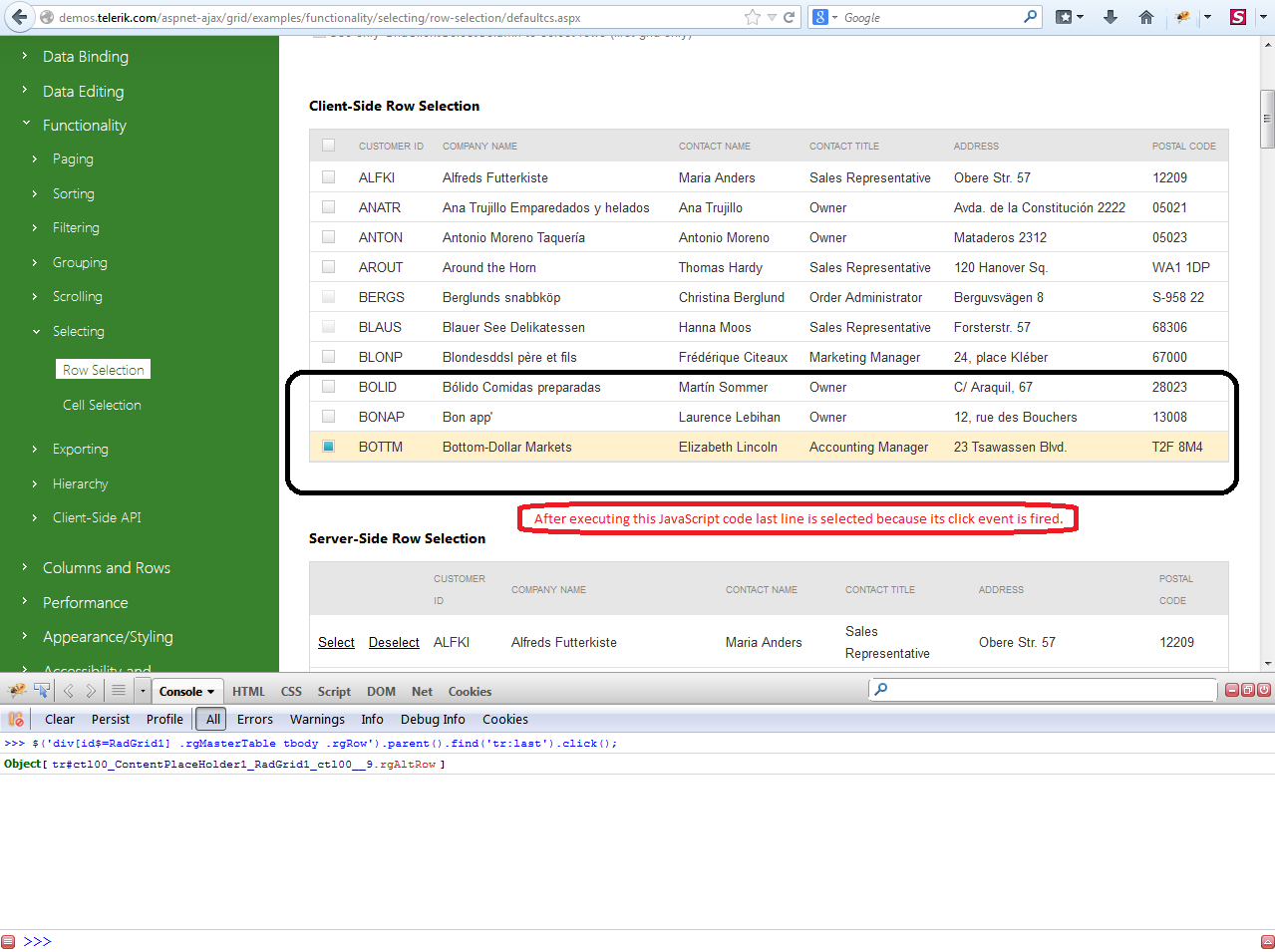The height and width of the screenshot is (952, 1275).
Task: Check the ANTON row checkbox
Action: 328,237
